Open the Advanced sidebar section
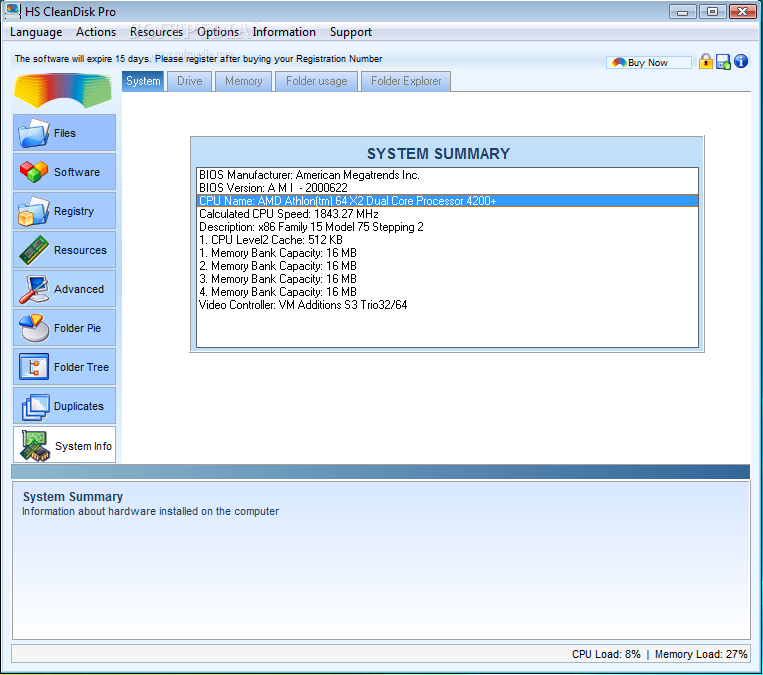763x675 pixels. point(64,289)
